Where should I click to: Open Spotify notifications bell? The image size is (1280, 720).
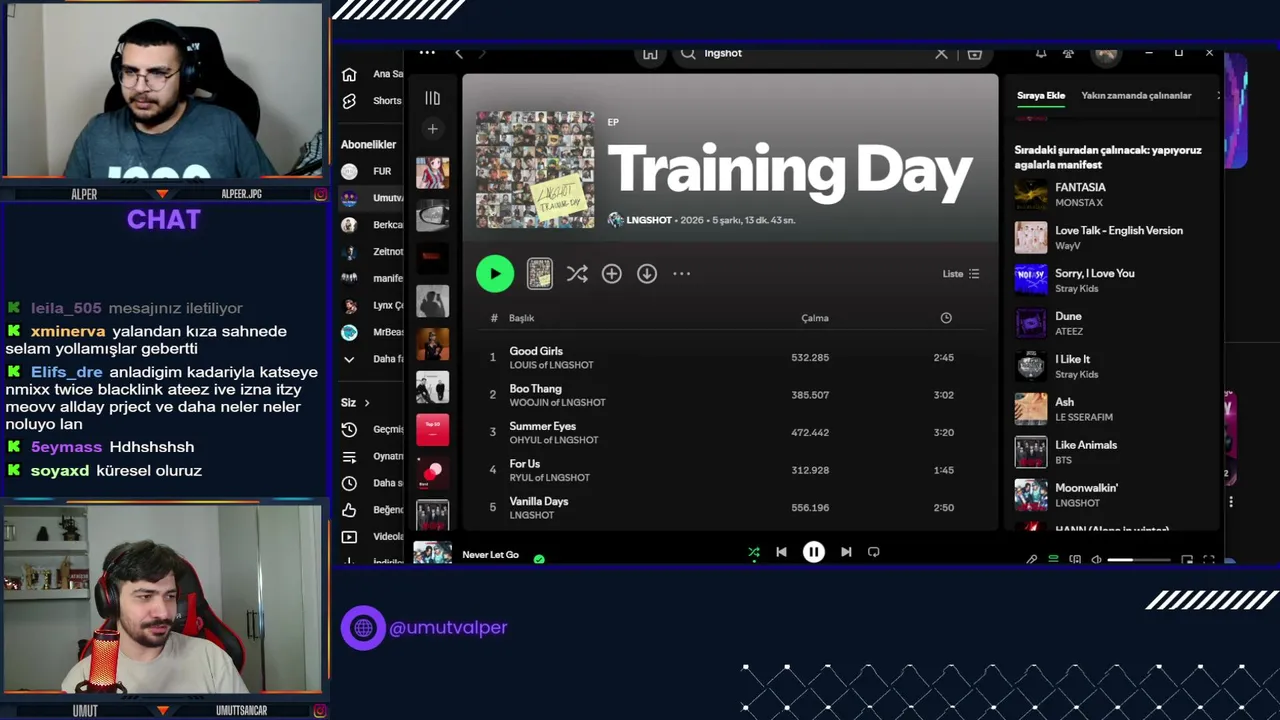pos(1041,53)
